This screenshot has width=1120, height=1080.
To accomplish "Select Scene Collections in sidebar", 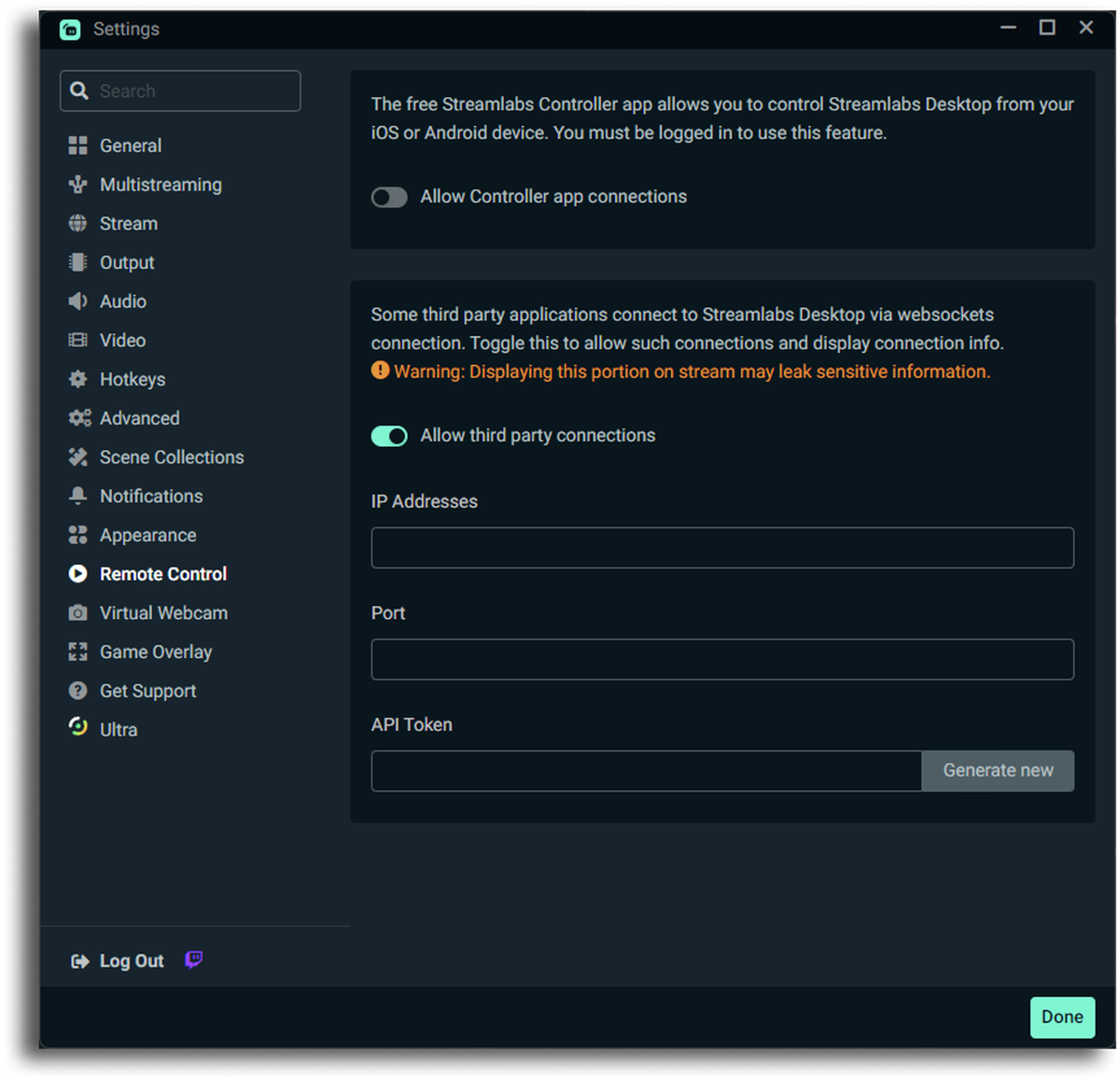I will pos(172,457).
